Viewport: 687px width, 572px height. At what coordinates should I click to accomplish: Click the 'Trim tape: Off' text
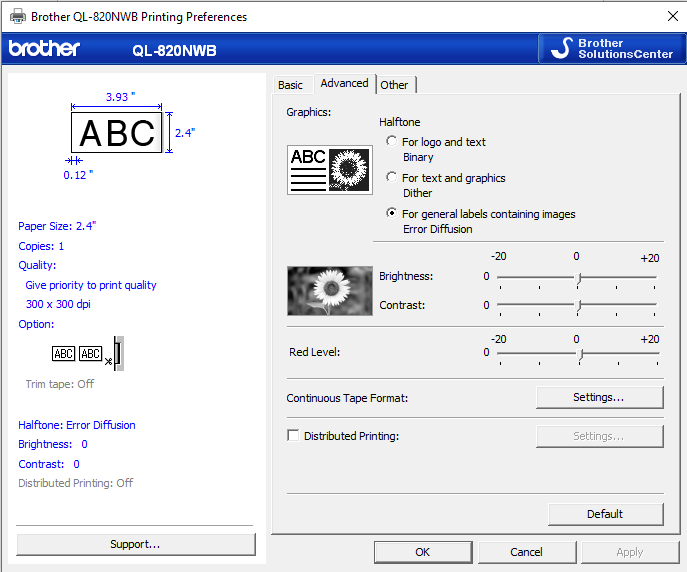(60, 384)
